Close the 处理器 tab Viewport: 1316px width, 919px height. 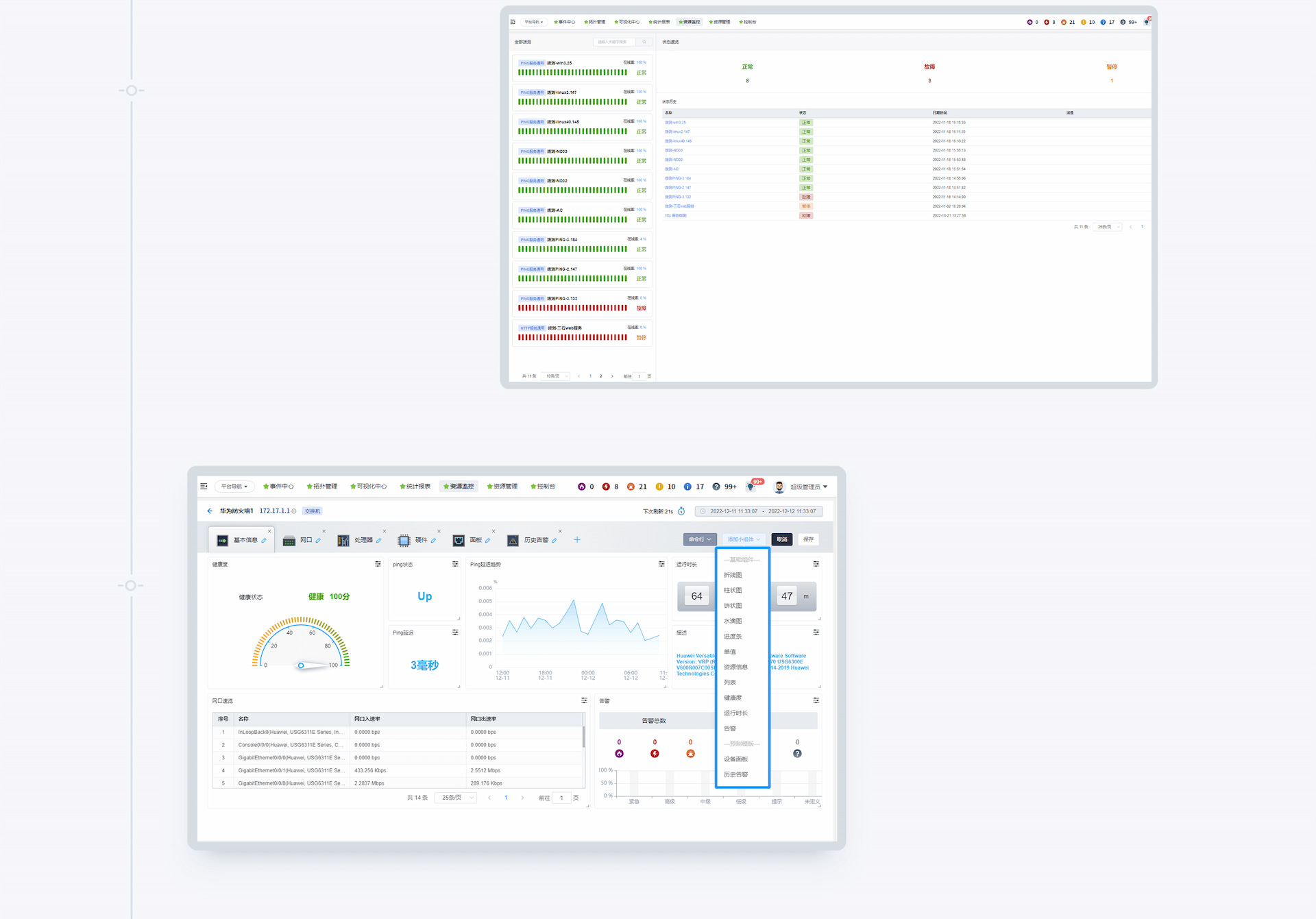pyautogui.click(x=384, y=531)
